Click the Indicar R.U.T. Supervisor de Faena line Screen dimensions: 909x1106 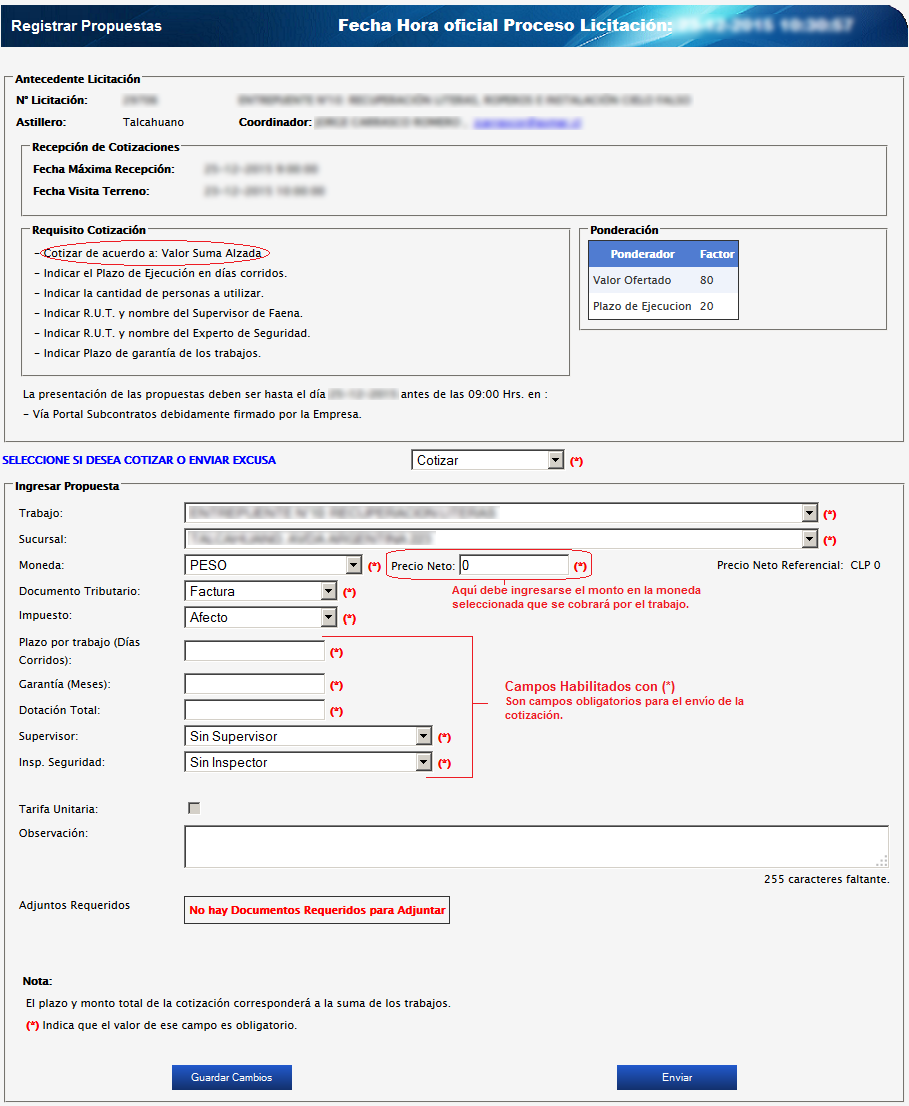point(169,313)
